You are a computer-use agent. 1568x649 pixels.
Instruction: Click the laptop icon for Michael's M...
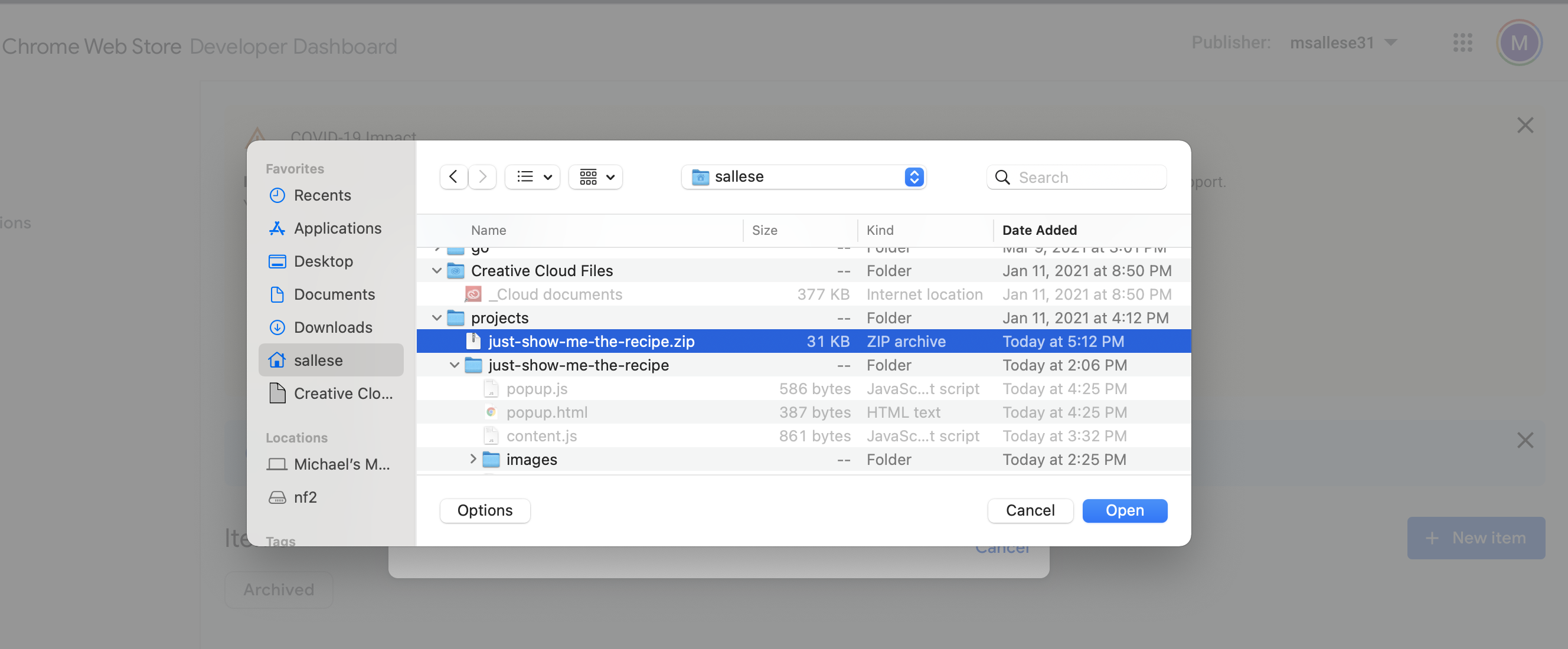277,464
